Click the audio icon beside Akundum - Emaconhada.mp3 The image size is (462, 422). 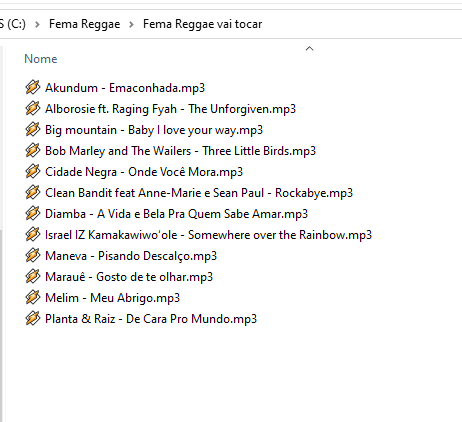pyautogui.click(x=32, y=88)
